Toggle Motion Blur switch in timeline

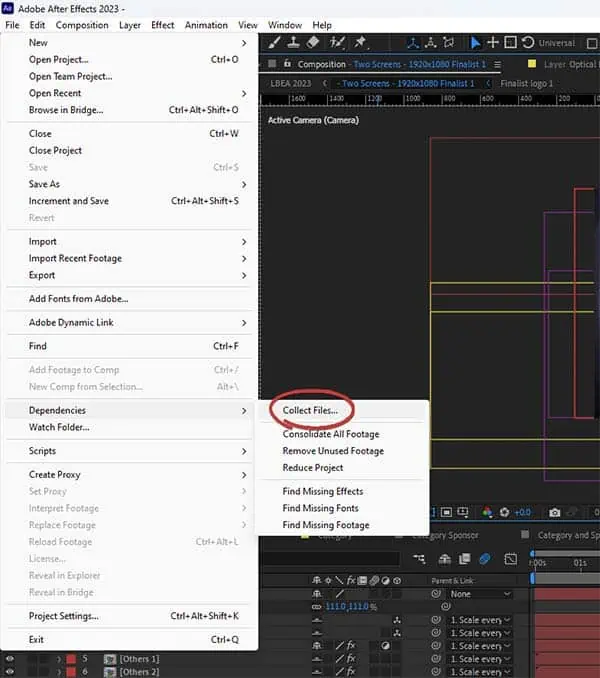(485, 559)
